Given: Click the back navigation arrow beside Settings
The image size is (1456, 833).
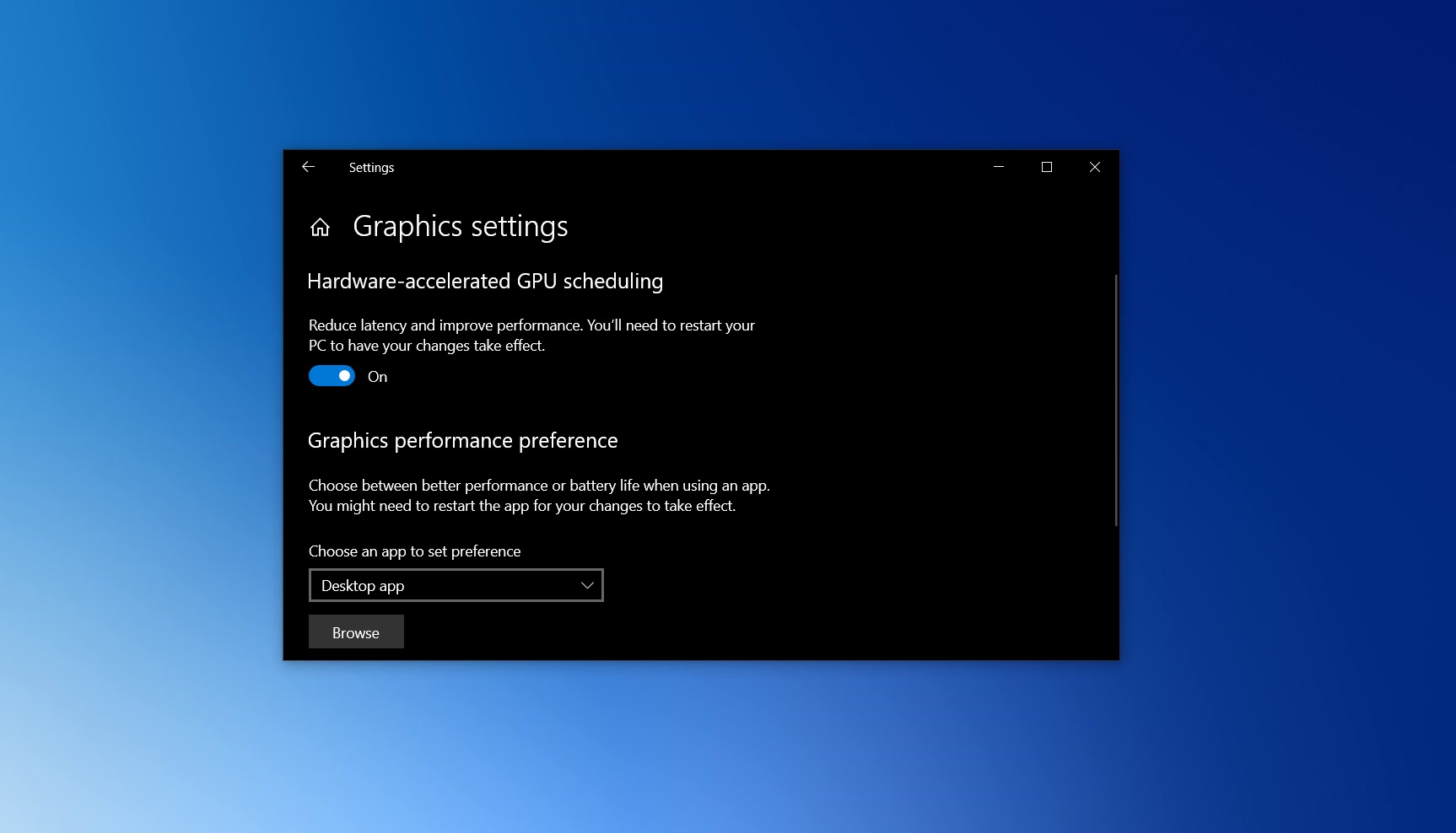Looking at the screenshot, I should [x=309, y=167].
